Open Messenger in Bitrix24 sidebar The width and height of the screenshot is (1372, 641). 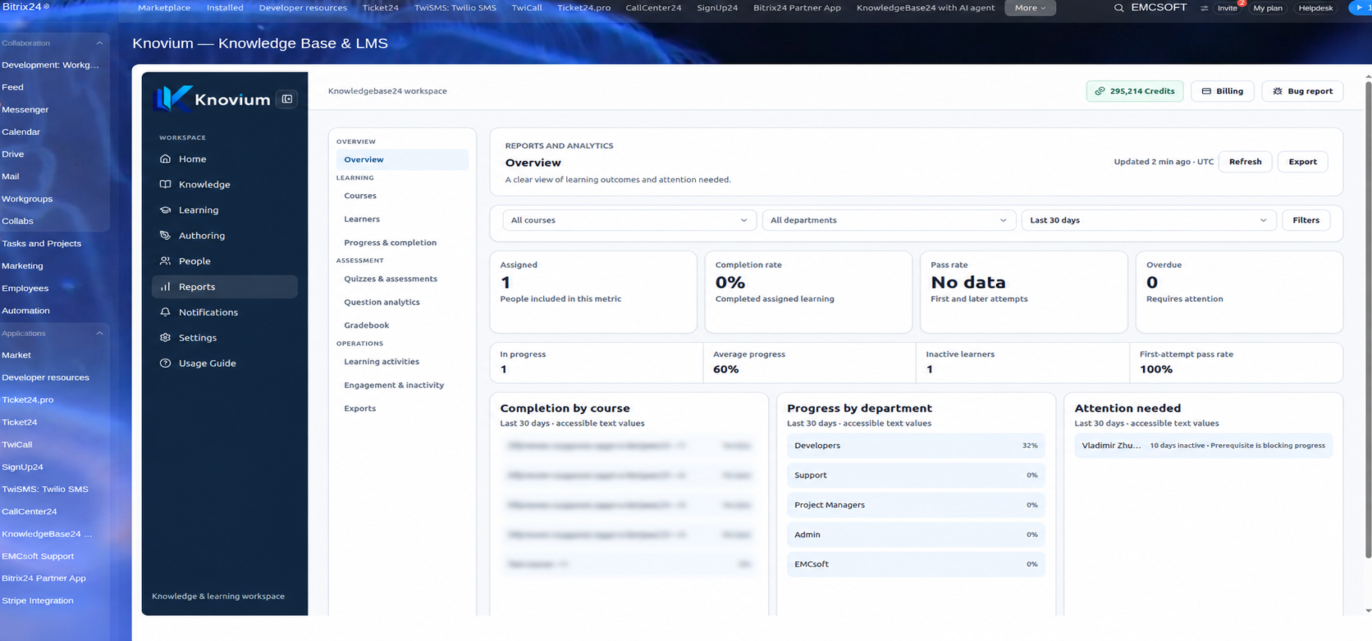pos(25,109)
